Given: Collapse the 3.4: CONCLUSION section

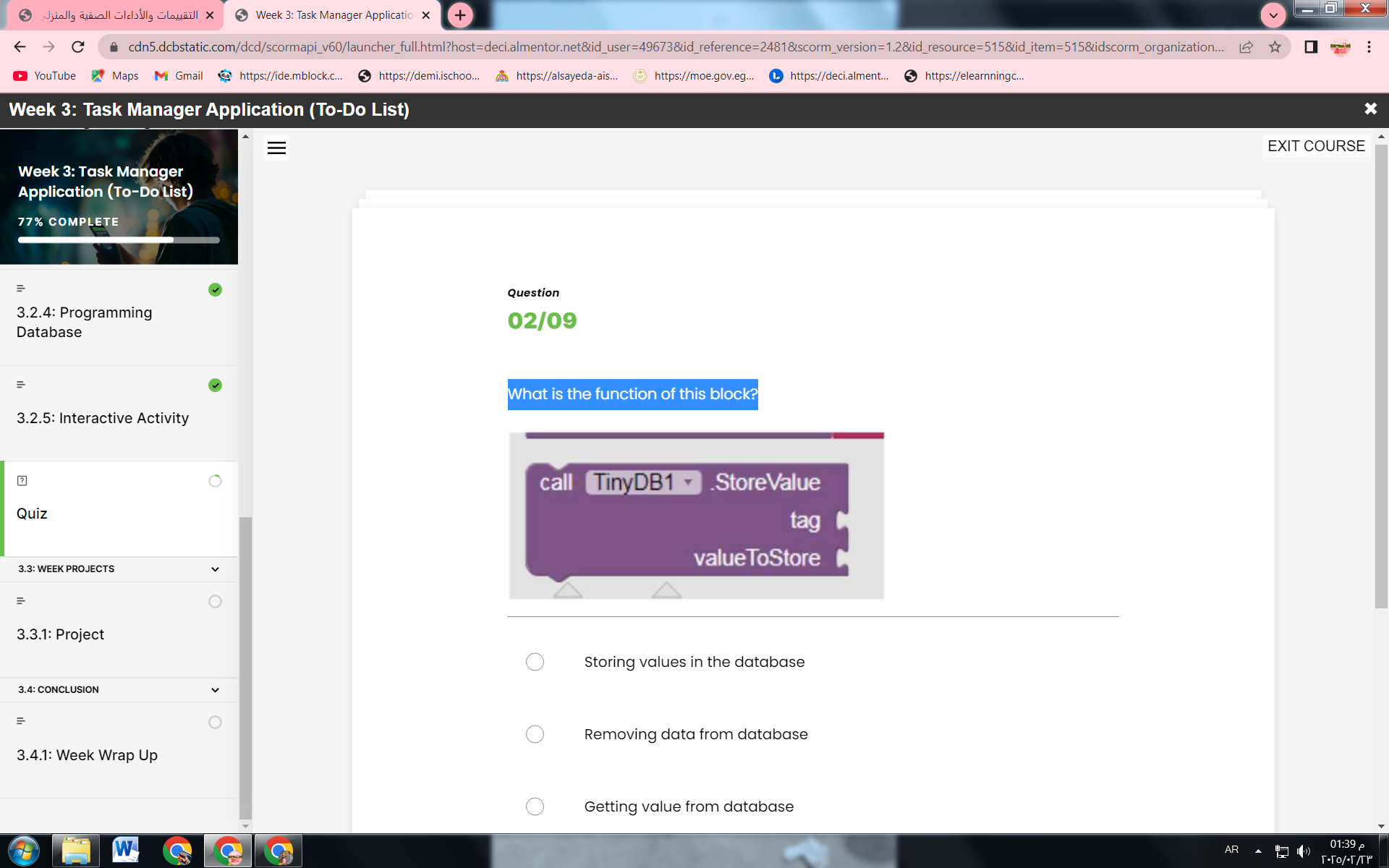Looking at the screenshot, I should coord(215,690).
